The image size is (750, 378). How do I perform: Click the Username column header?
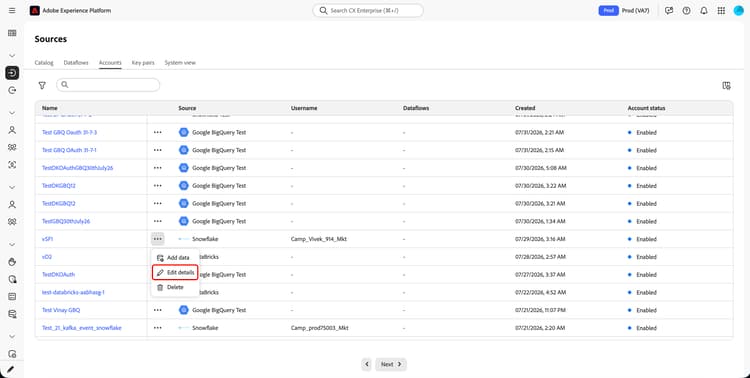pyautogui.click(x=304, y=108)
